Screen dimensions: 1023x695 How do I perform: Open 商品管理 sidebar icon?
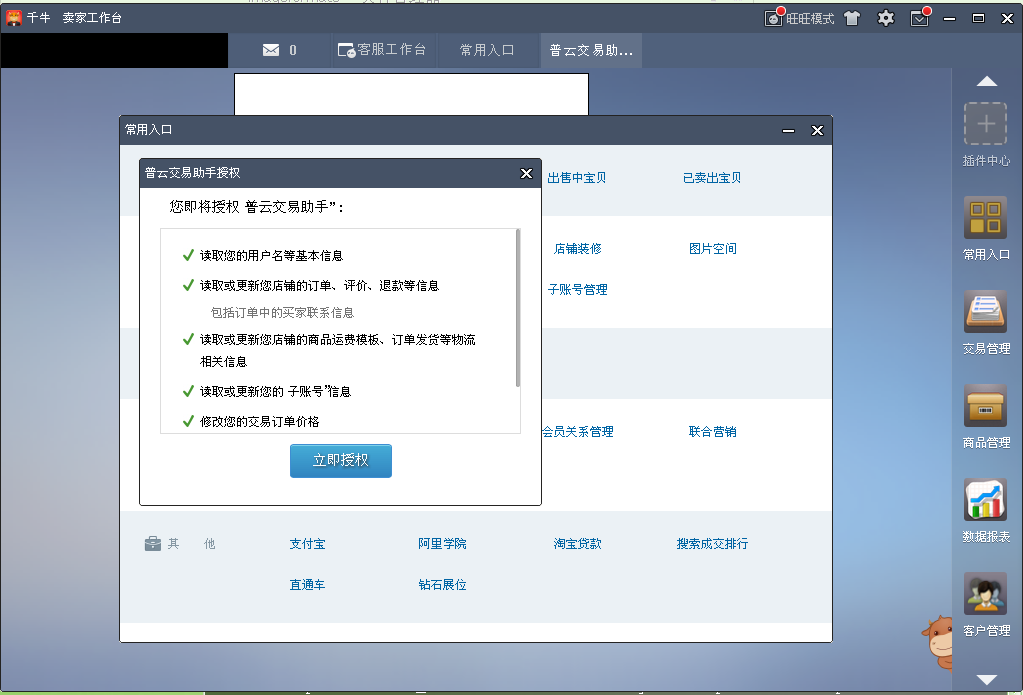[x=985, y=406]
